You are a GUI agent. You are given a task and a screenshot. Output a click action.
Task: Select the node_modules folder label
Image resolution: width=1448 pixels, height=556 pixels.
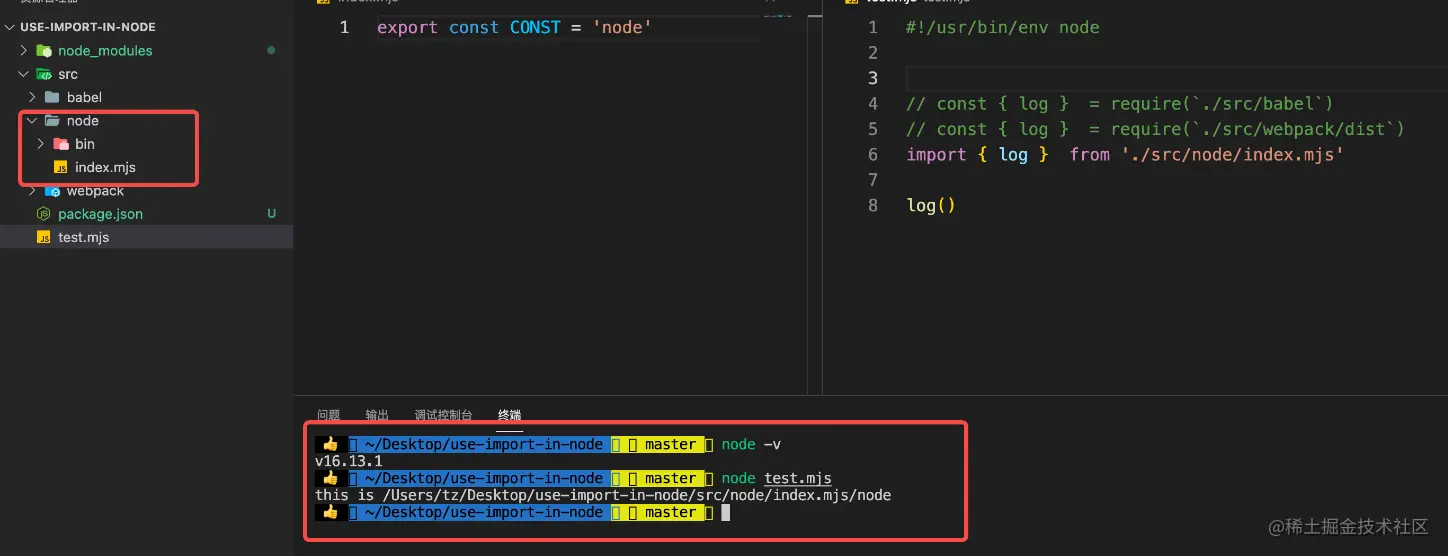(105, 50)
